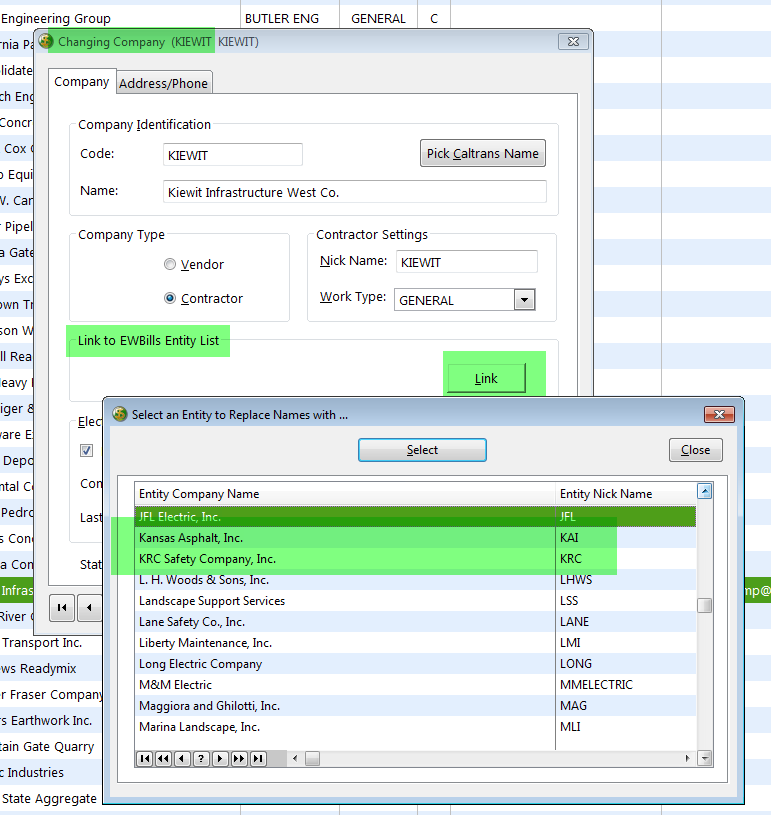
Task: Switch to the Address/Phone tab
Action: click(163, 83)
